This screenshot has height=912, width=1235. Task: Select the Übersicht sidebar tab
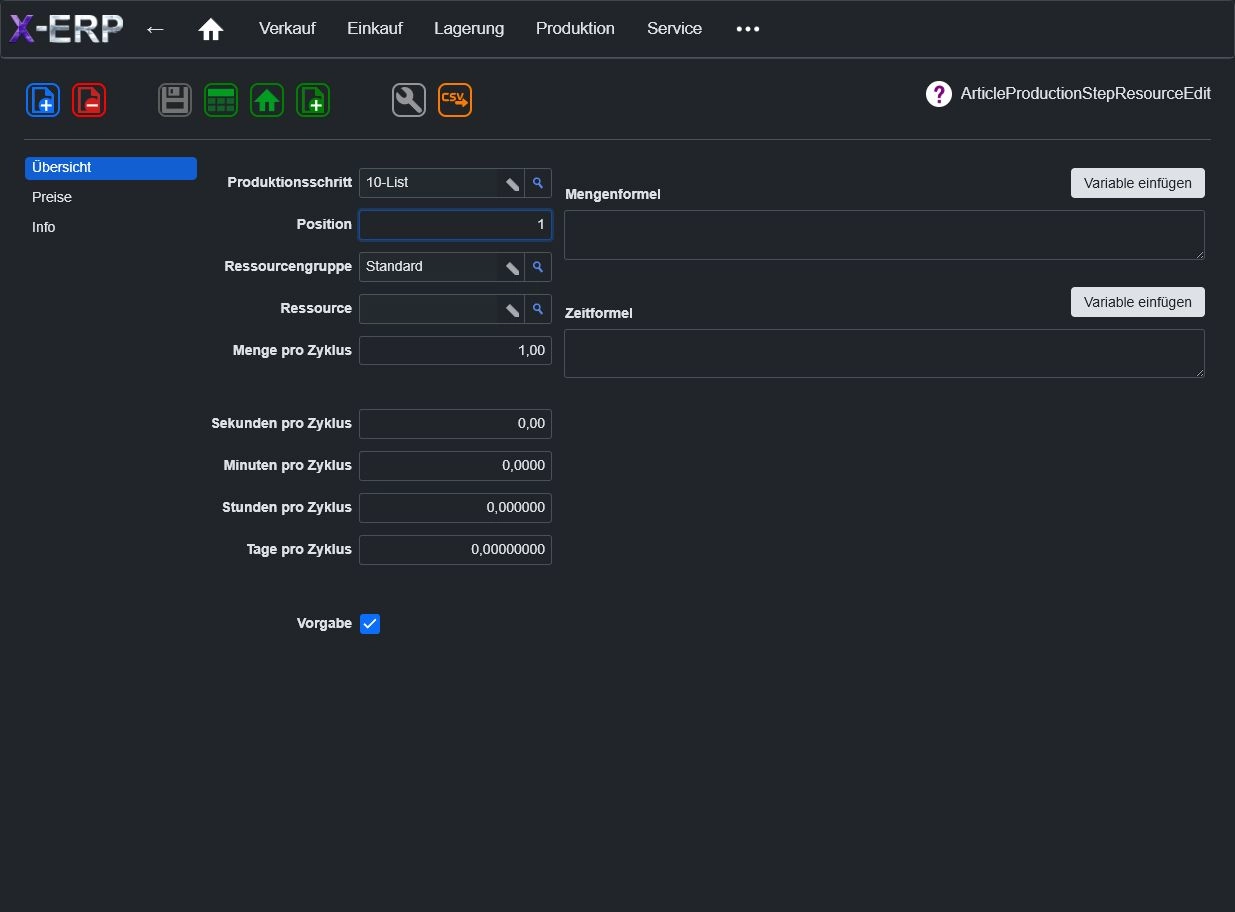point(111,168)
